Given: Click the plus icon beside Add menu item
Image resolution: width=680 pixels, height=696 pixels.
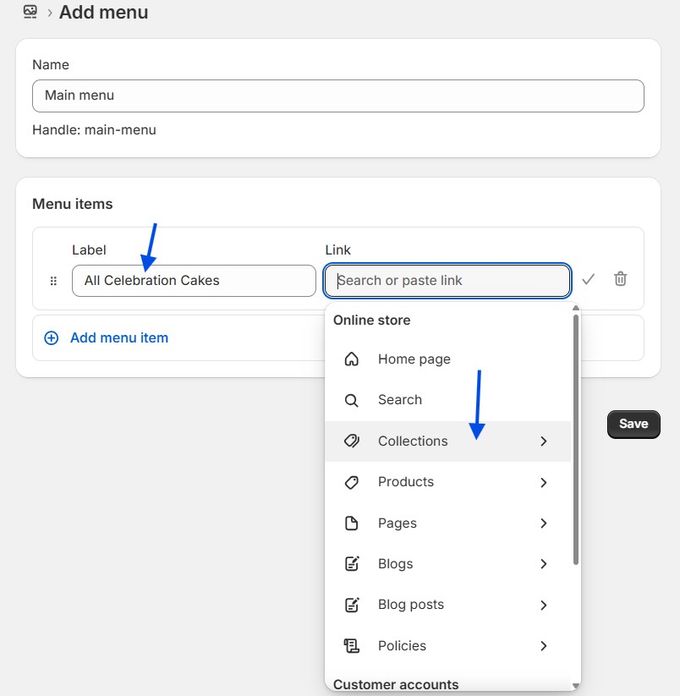Looking at the screenshot, I should point(51,338).
